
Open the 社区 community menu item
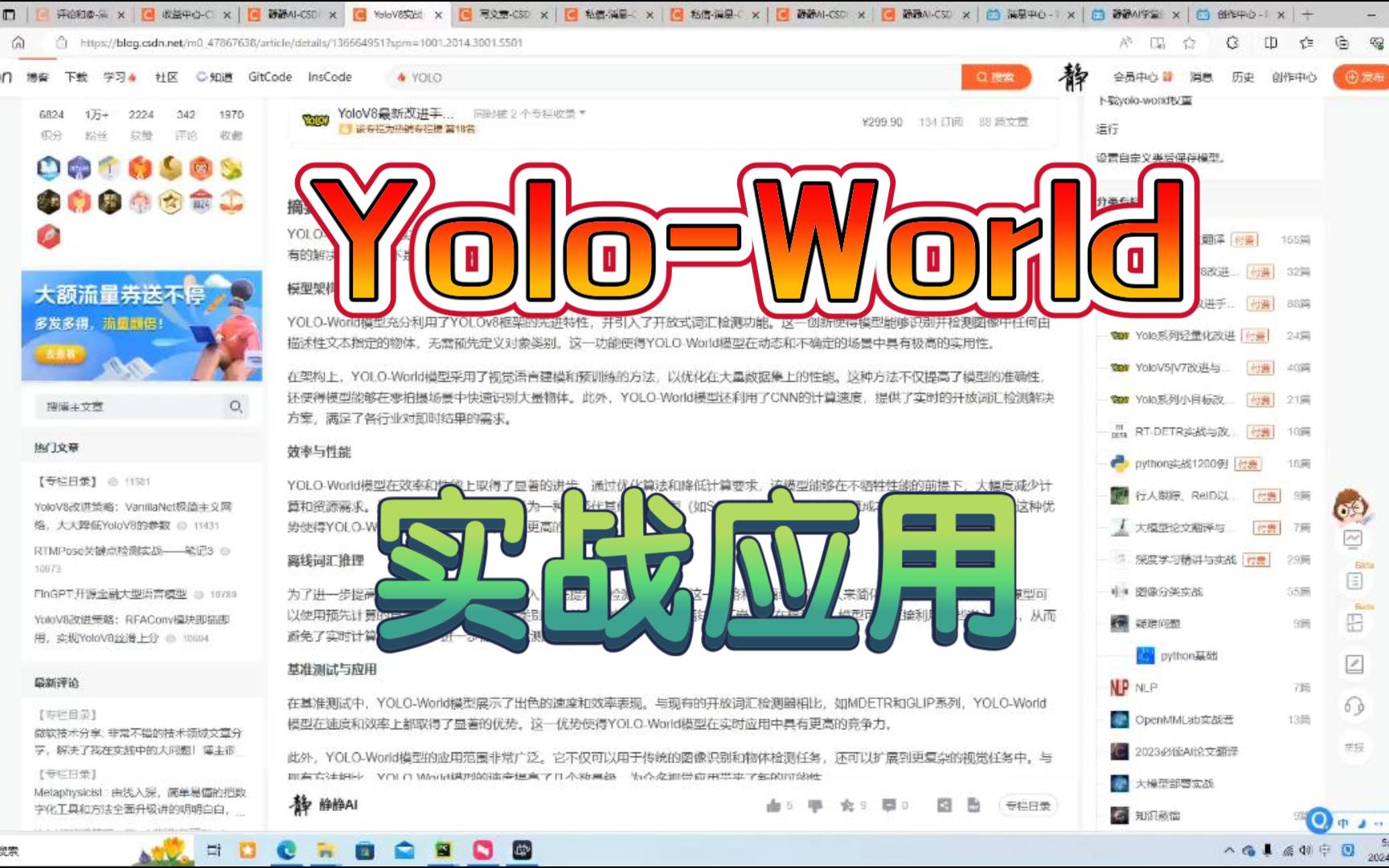point(166,77)
